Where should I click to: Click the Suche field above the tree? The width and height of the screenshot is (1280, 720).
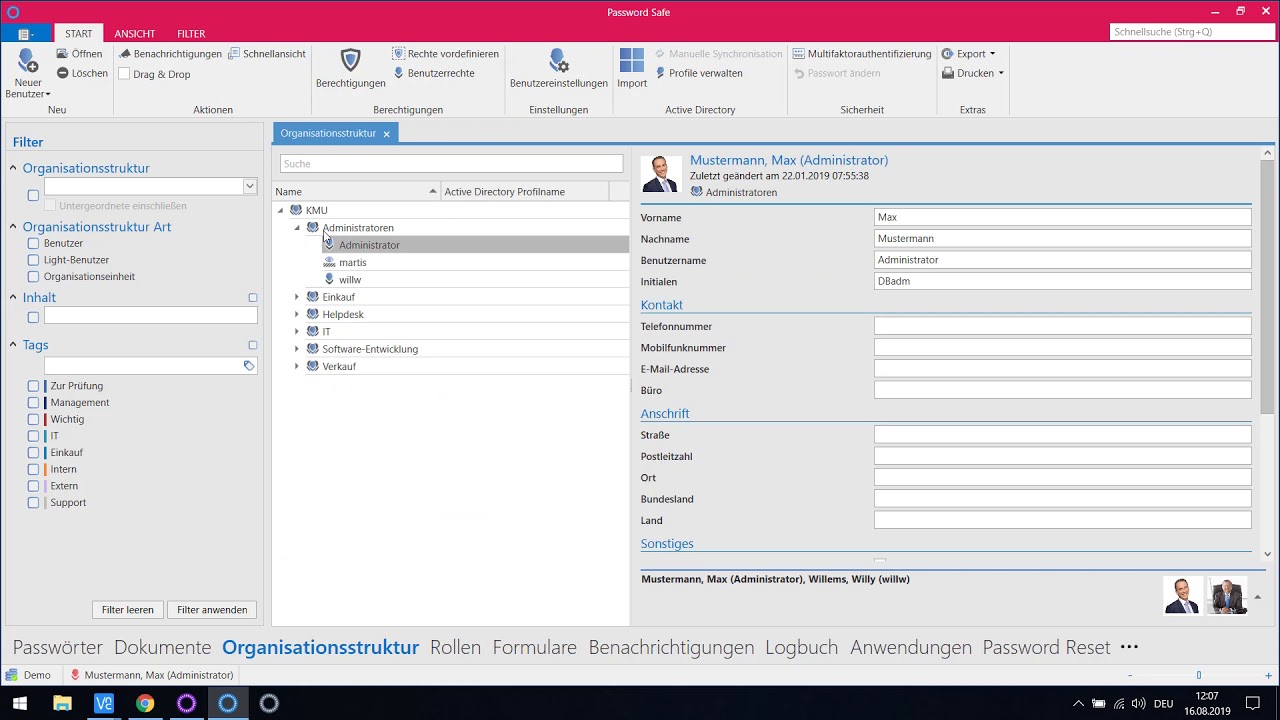point(452,164)
